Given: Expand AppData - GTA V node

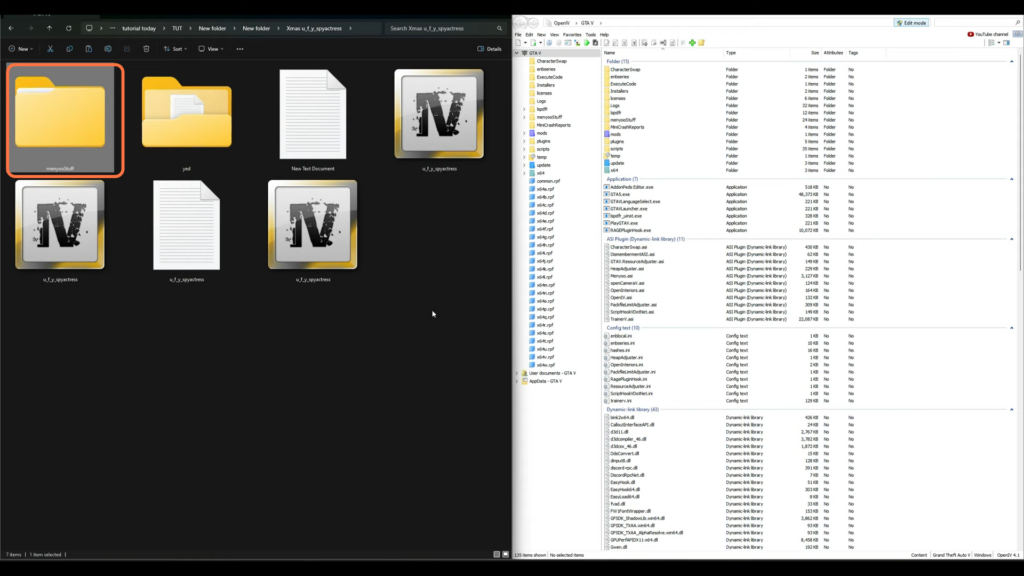Looking at the screenshot, I should click(517, 381).
